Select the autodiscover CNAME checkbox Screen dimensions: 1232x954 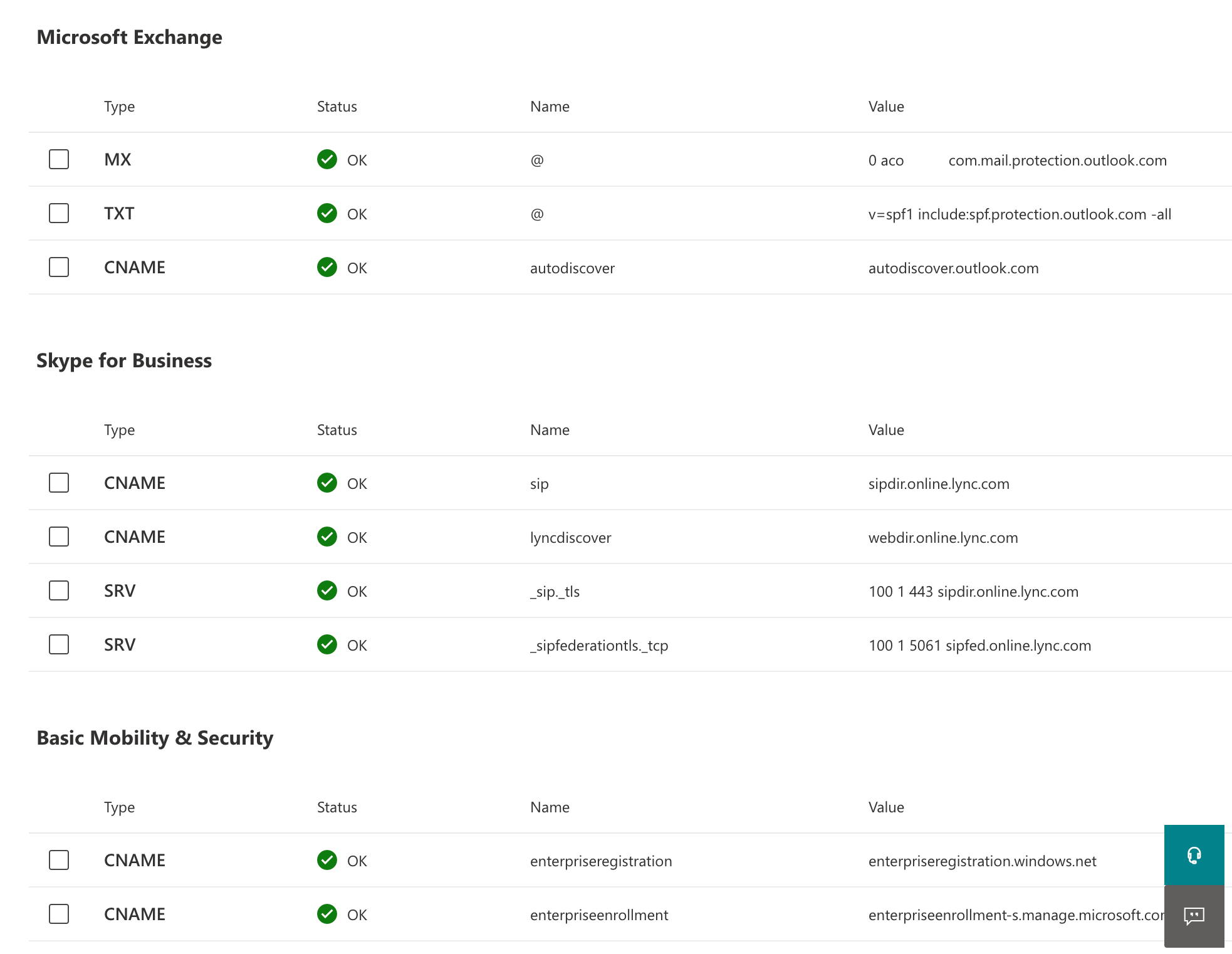pos(59,267)
